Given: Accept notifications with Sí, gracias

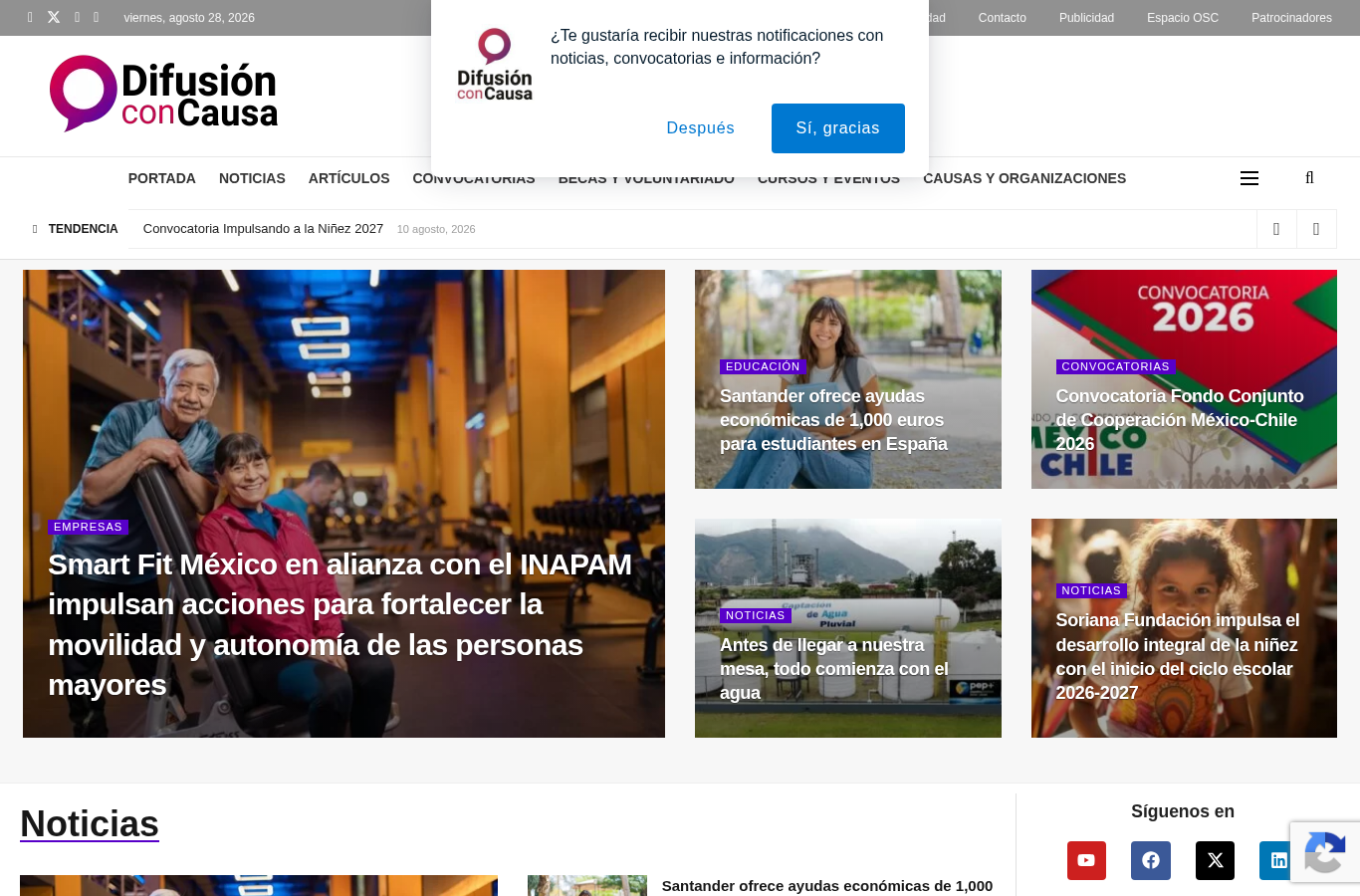Looking at the screenshot, I should click(x=838, y=128).
